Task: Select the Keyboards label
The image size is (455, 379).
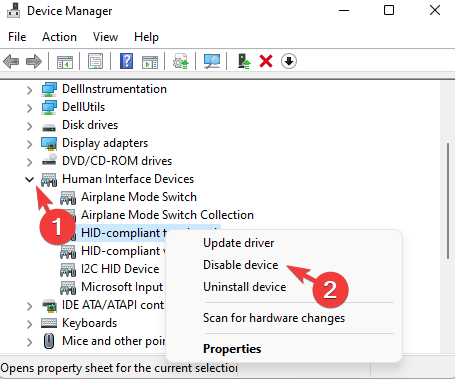Action: [x=90, y=323]
